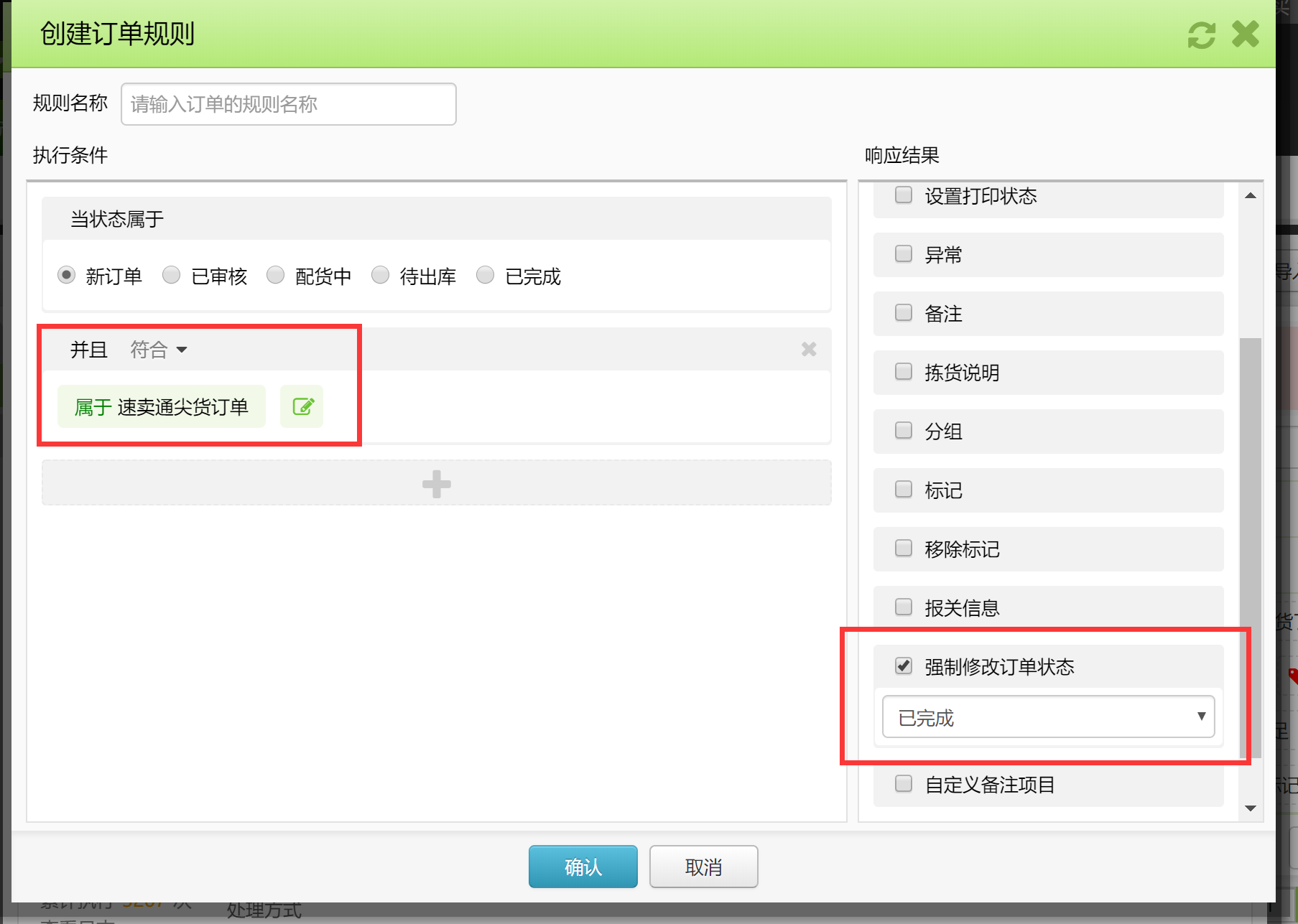Screen dimensions: 1298x924
Task: Select the 新订单 radio button
Action: point(67,275)
